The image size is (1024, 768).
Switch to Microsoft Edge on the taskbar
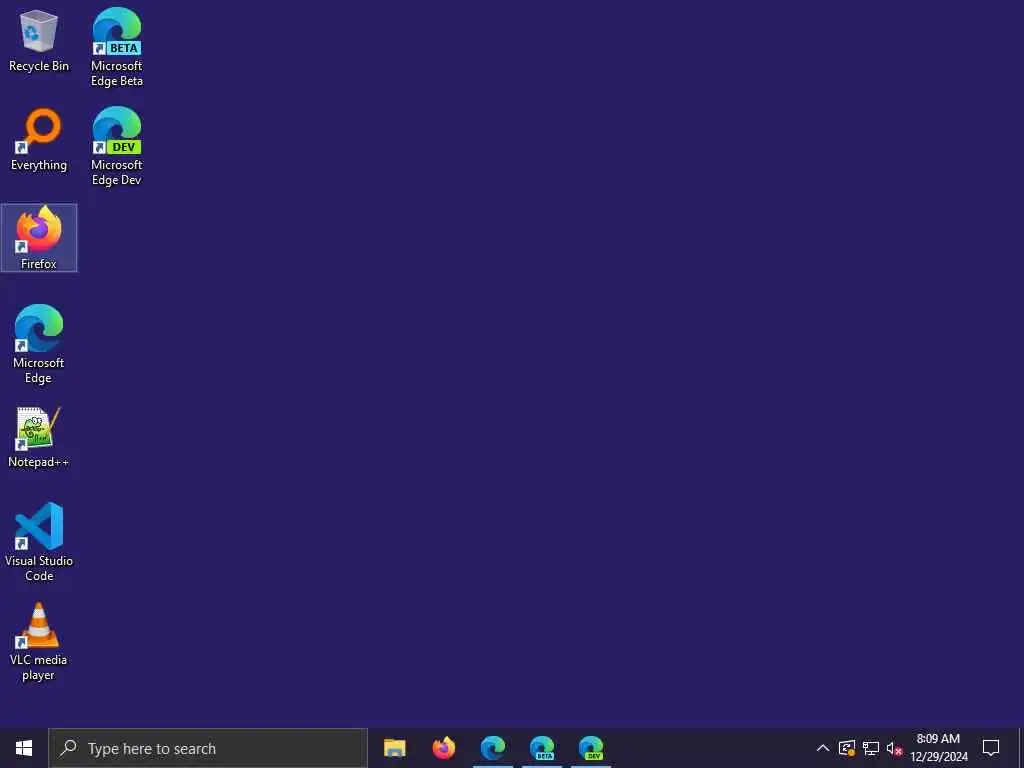pos(493,748)
